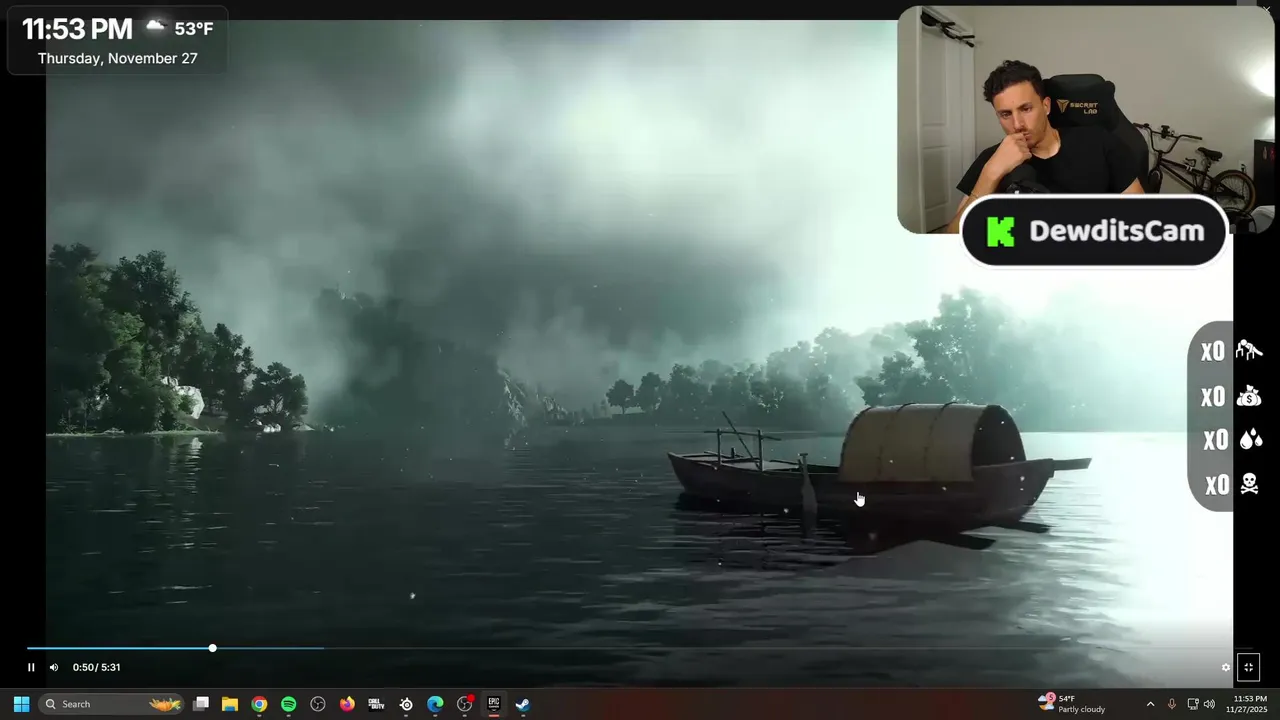Click the microphone tray icon

(x=1171, y=704)
